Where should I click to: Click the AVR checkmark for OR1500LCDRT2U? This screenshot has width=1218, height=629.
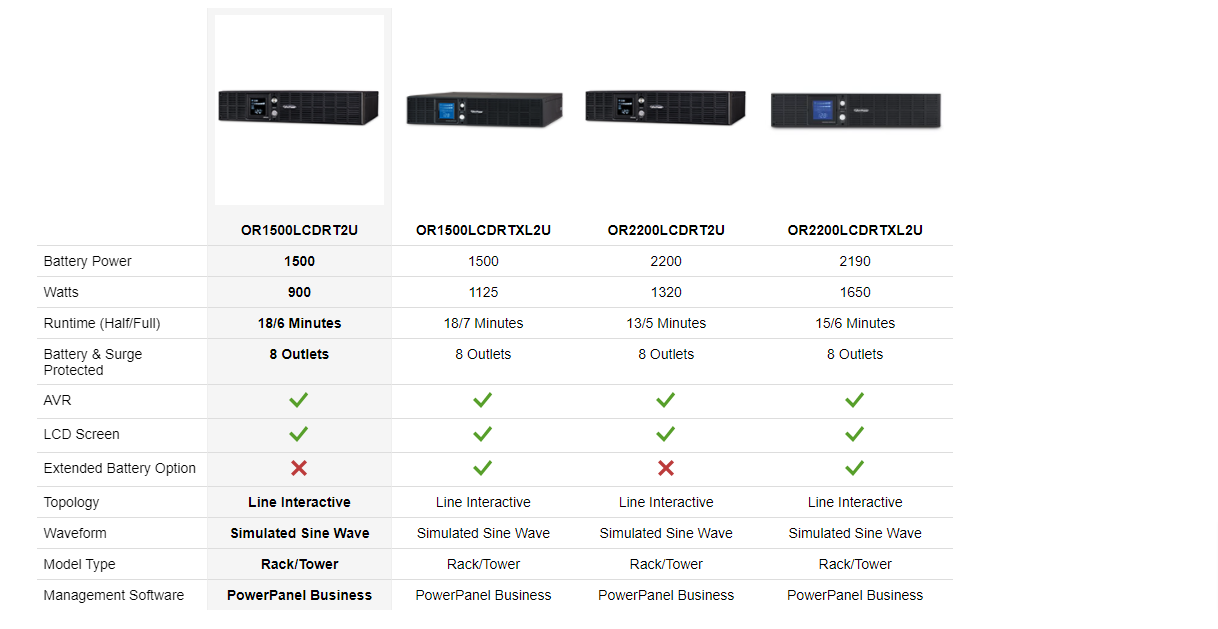(x=299, y=400)
